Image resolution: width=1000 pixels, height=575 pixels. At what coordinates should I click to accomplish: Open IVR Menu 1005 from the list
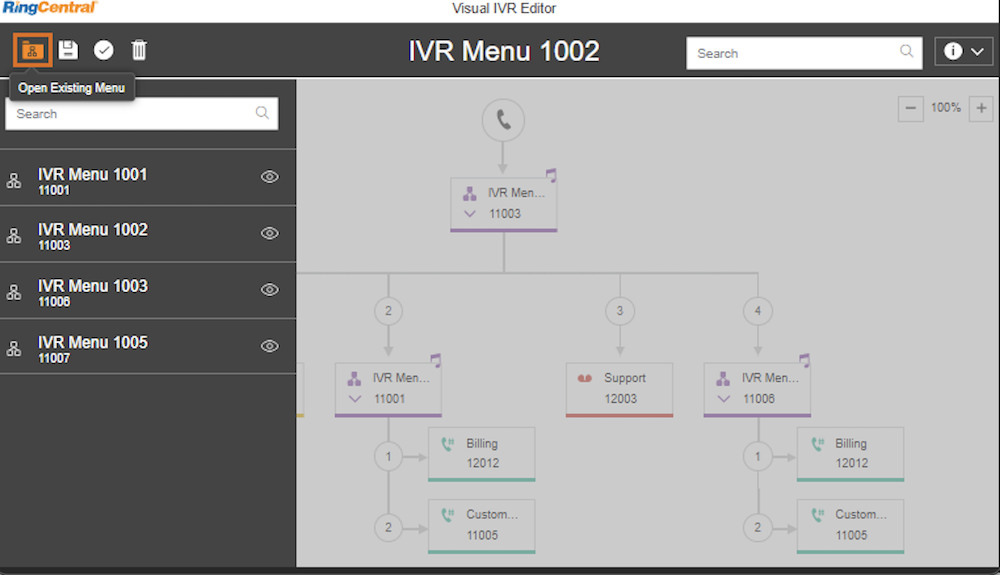[148, 346]
